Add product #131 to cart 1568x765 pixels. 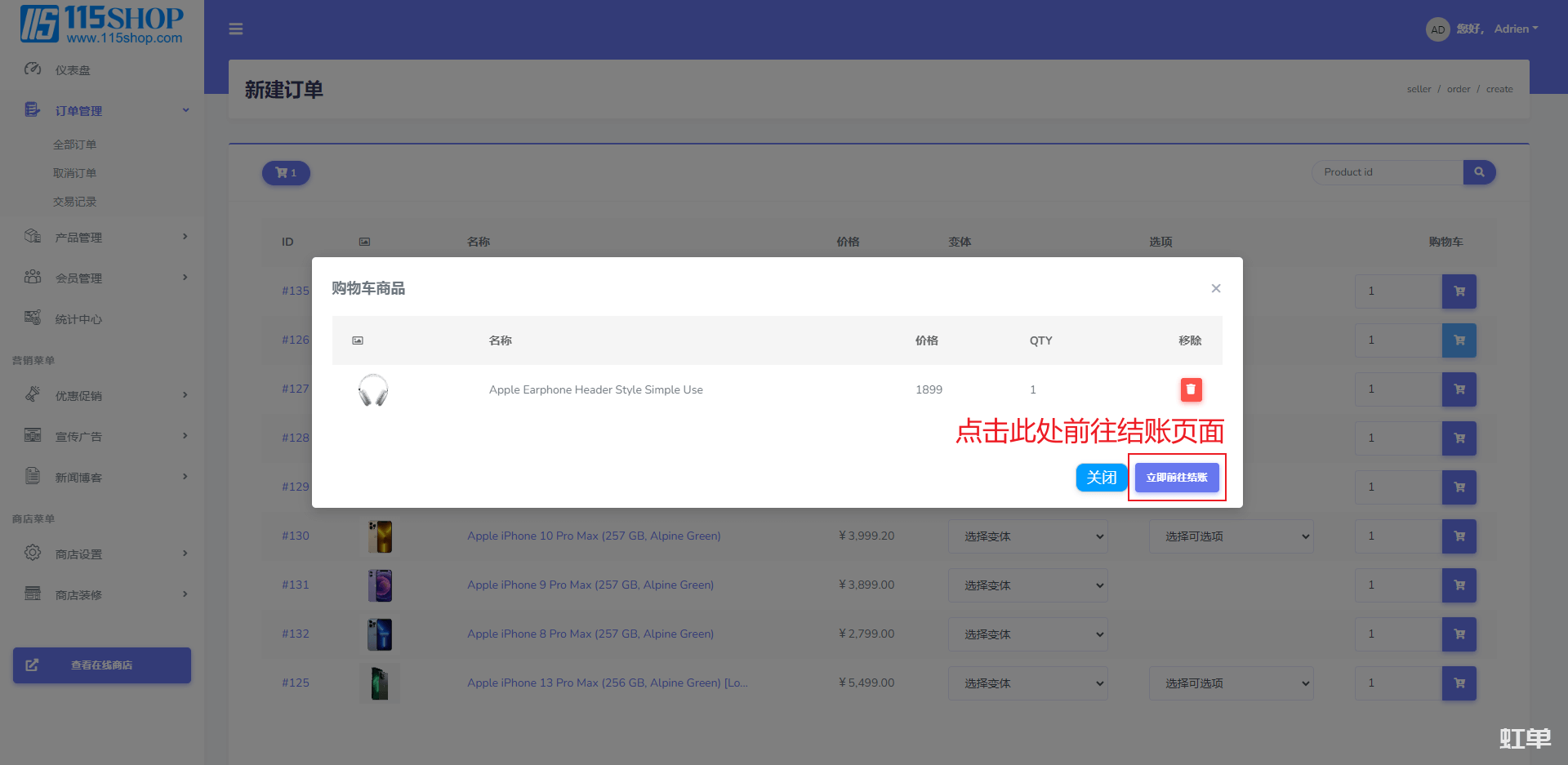pos(1459,585)
